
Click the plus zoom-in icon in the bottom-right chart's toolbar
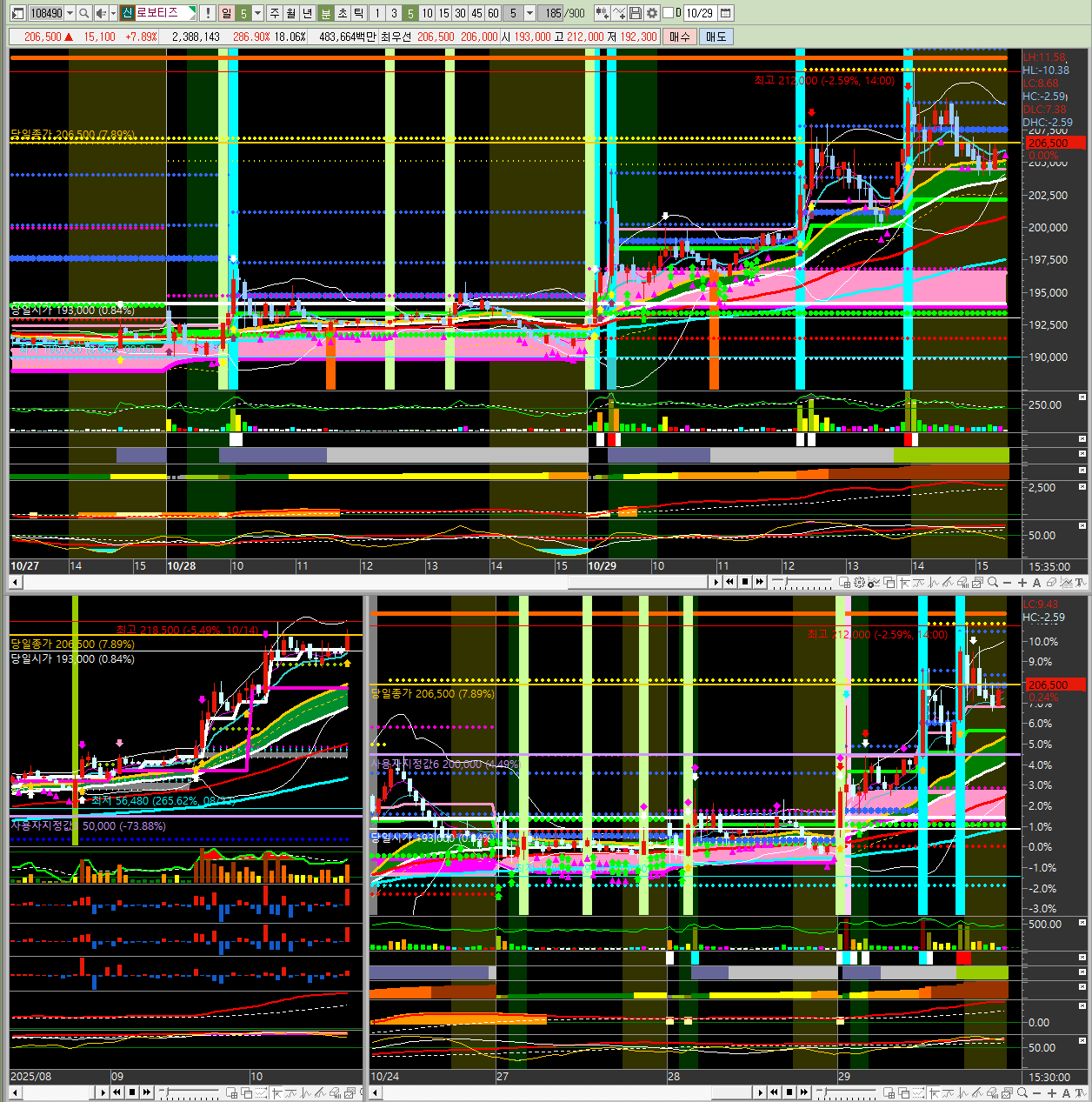(x=1052, y=1093)
